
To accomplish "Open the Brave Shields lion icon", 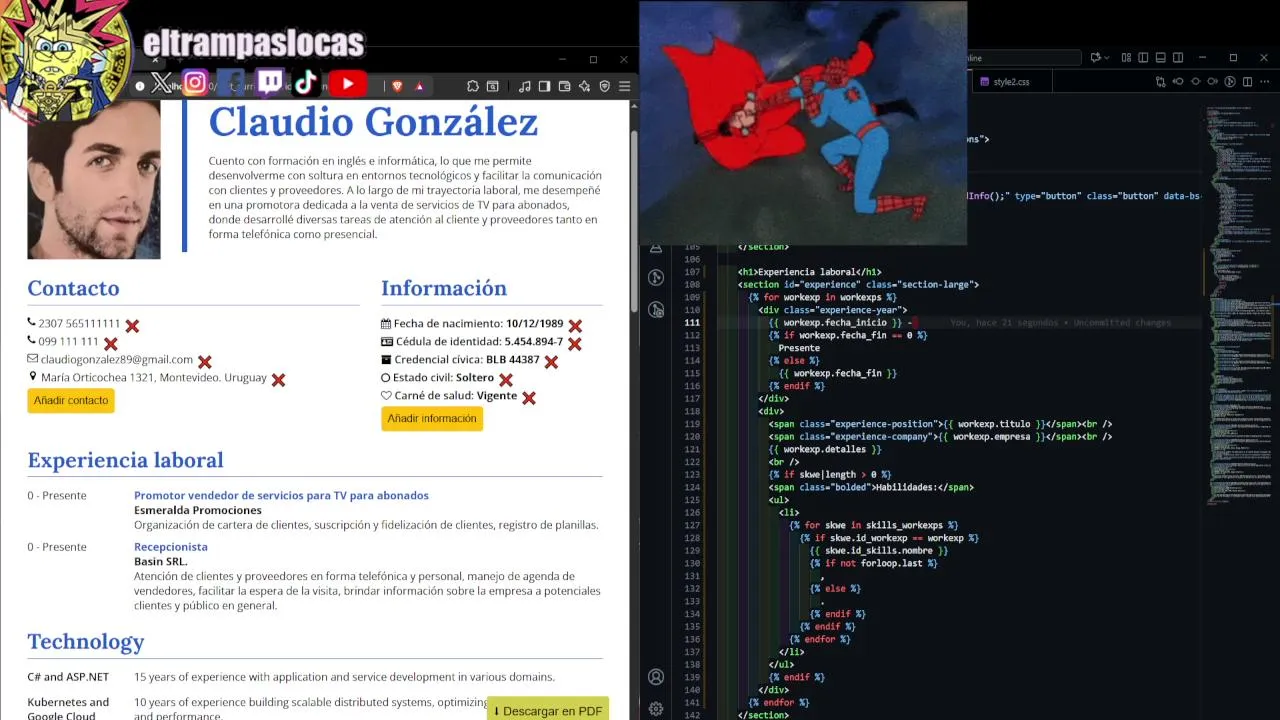I will pos(397,87).
